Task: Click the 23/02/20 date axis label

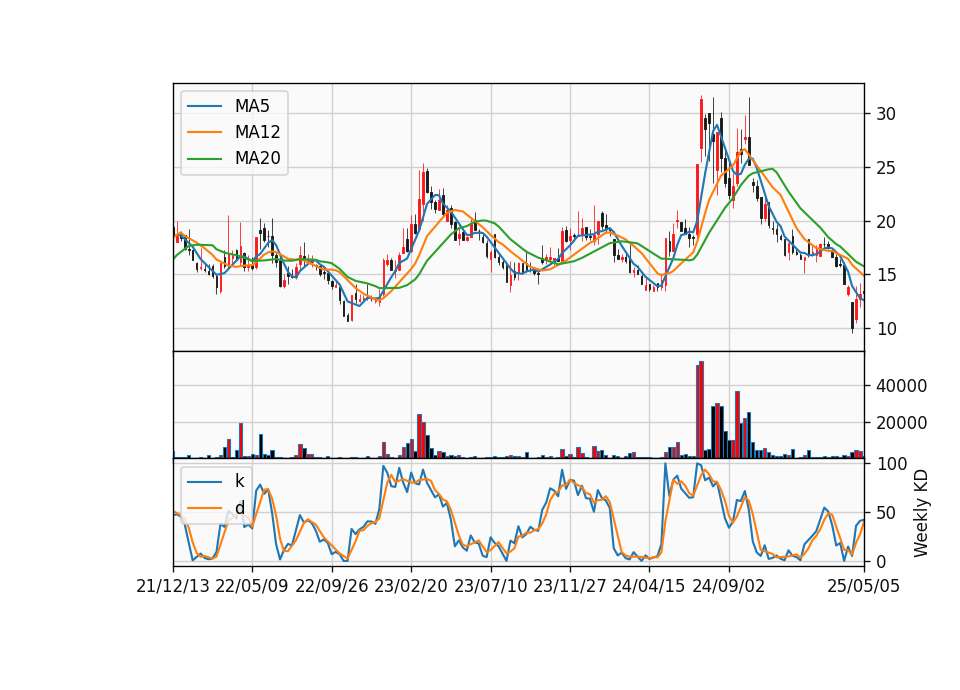Action: (x=411, y=587)
